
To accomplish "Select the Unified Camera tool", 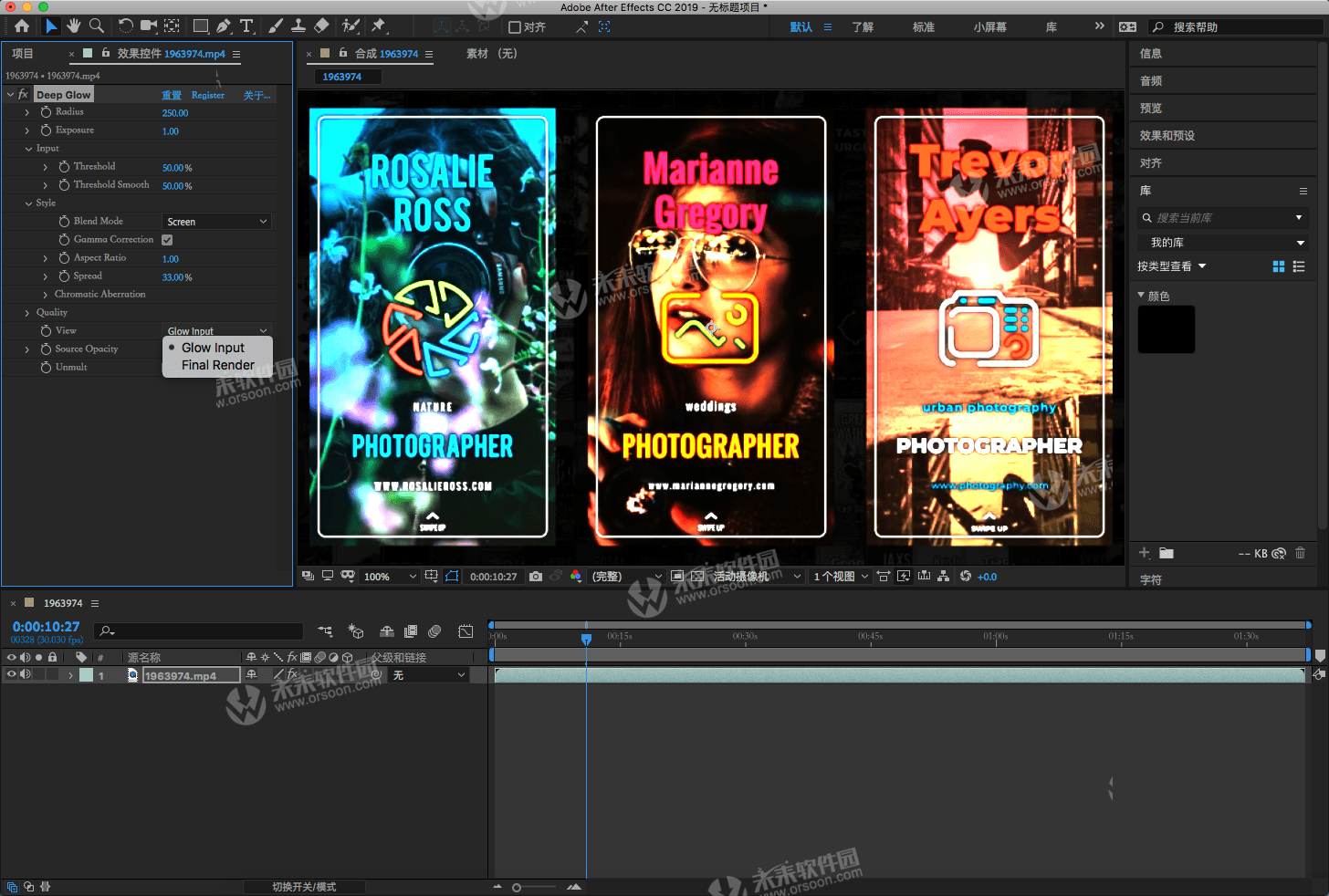I will click(x=149, y=26).
